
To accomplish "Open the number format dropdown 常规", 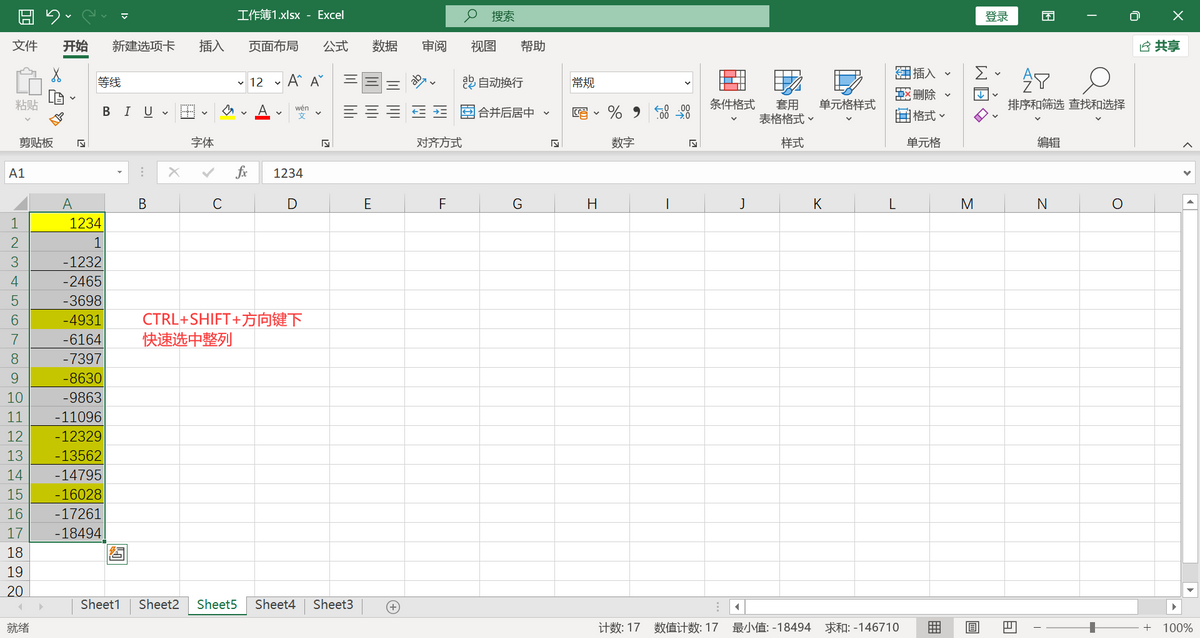I will [x=687, y=83].
